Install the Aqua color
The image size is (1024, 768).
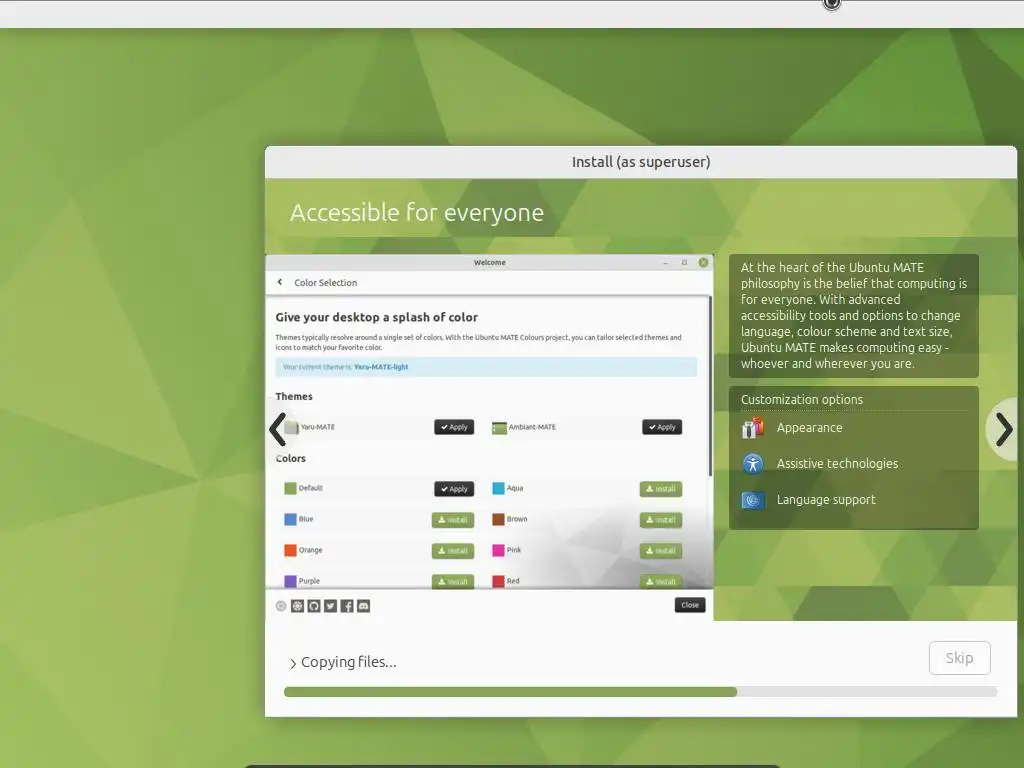[661, 488]
